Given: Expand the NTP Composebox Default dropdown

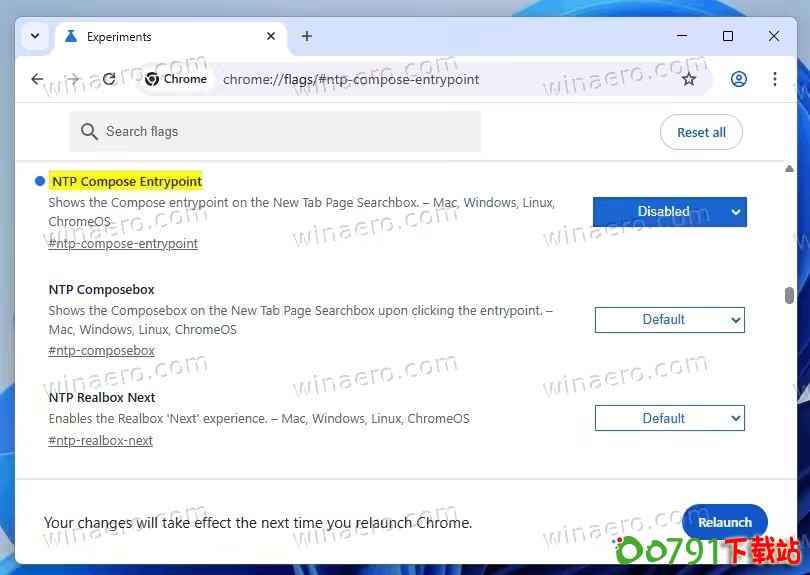Looking at the screenshot, I should click(669, 320).
